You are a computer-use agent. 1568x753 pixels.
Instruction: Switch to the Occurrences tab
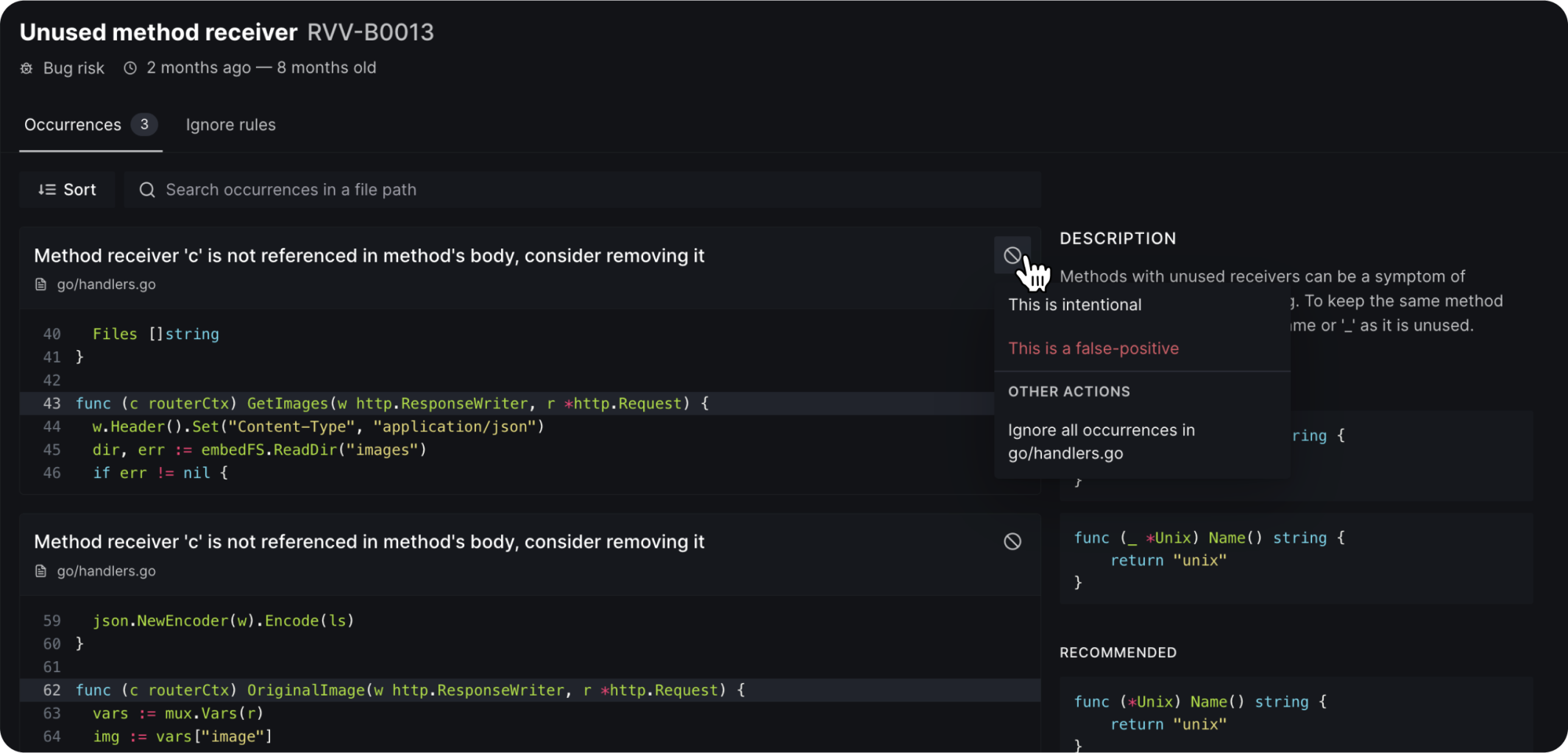point(91,125)
